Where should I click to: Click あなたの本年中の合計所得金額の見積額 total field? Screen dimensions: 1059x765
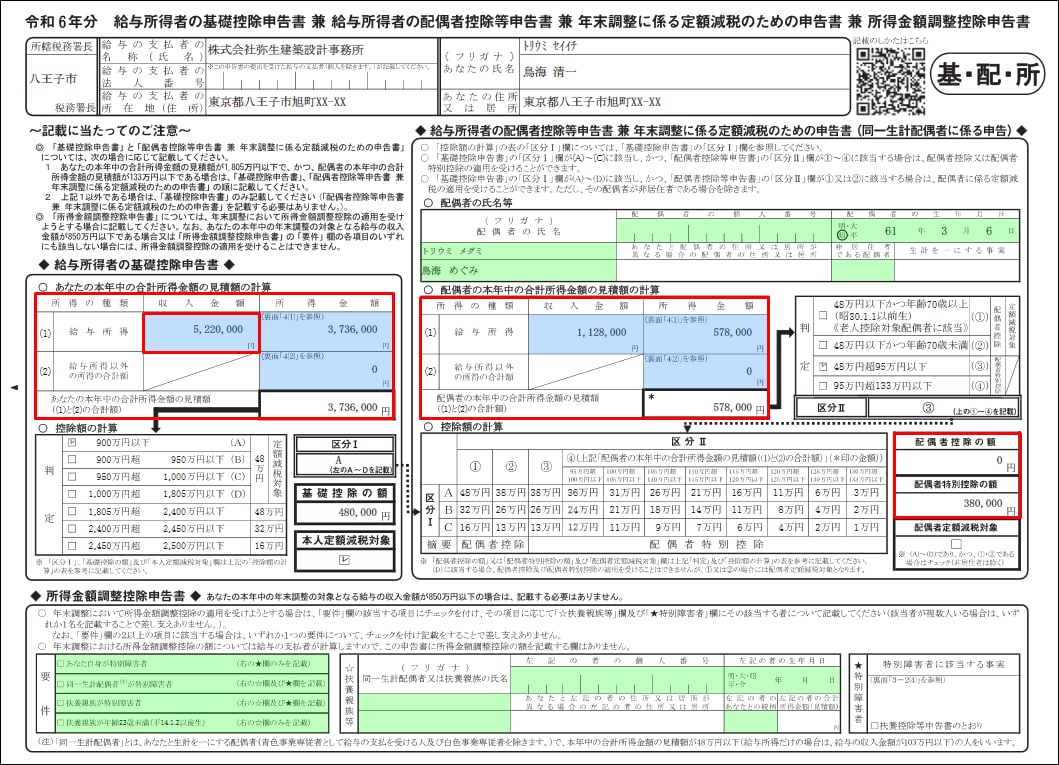pos(326,405)
